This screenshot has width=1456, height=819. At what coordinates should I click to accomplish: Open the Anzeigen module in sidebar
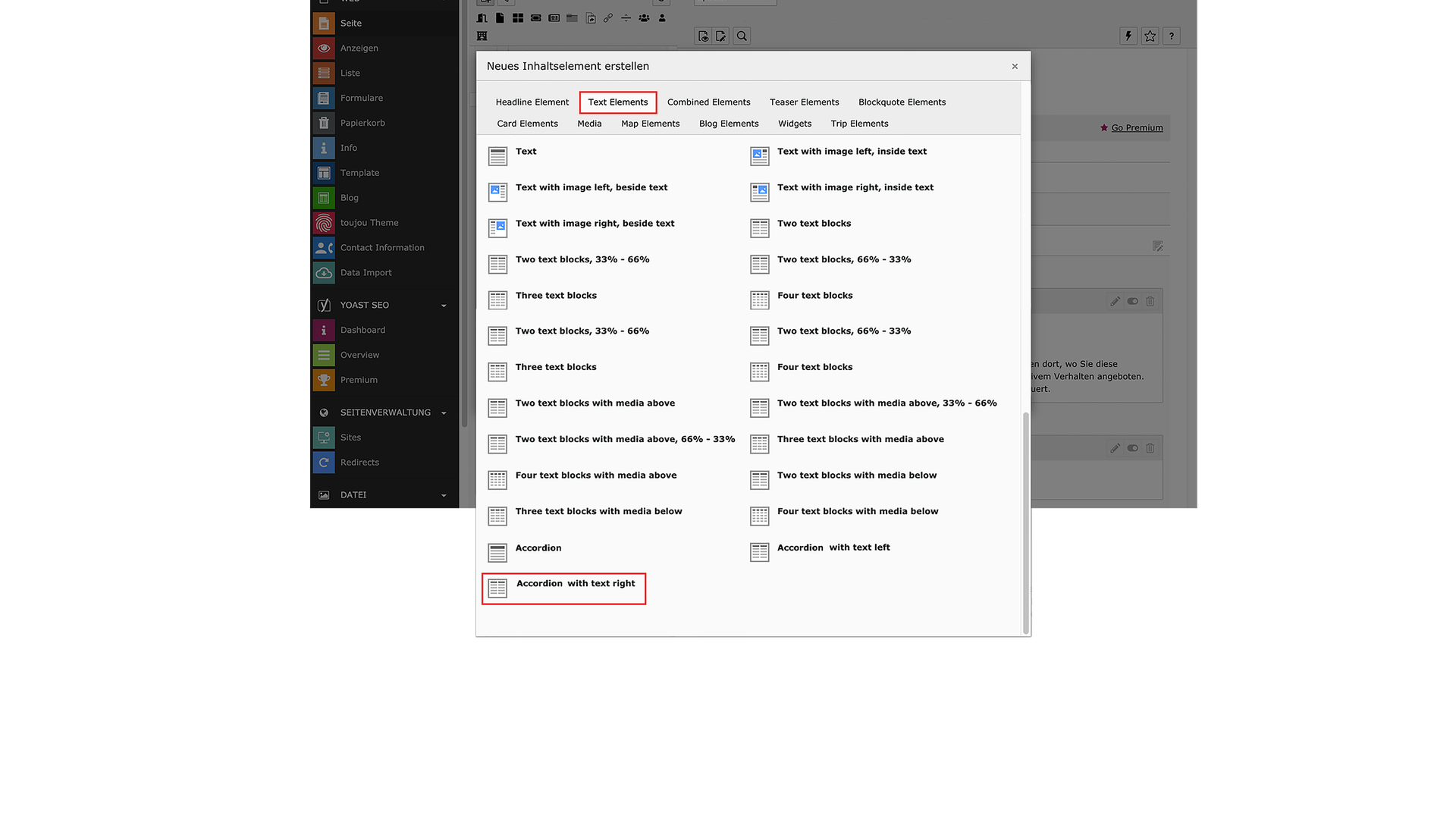[x=359, y=48]
